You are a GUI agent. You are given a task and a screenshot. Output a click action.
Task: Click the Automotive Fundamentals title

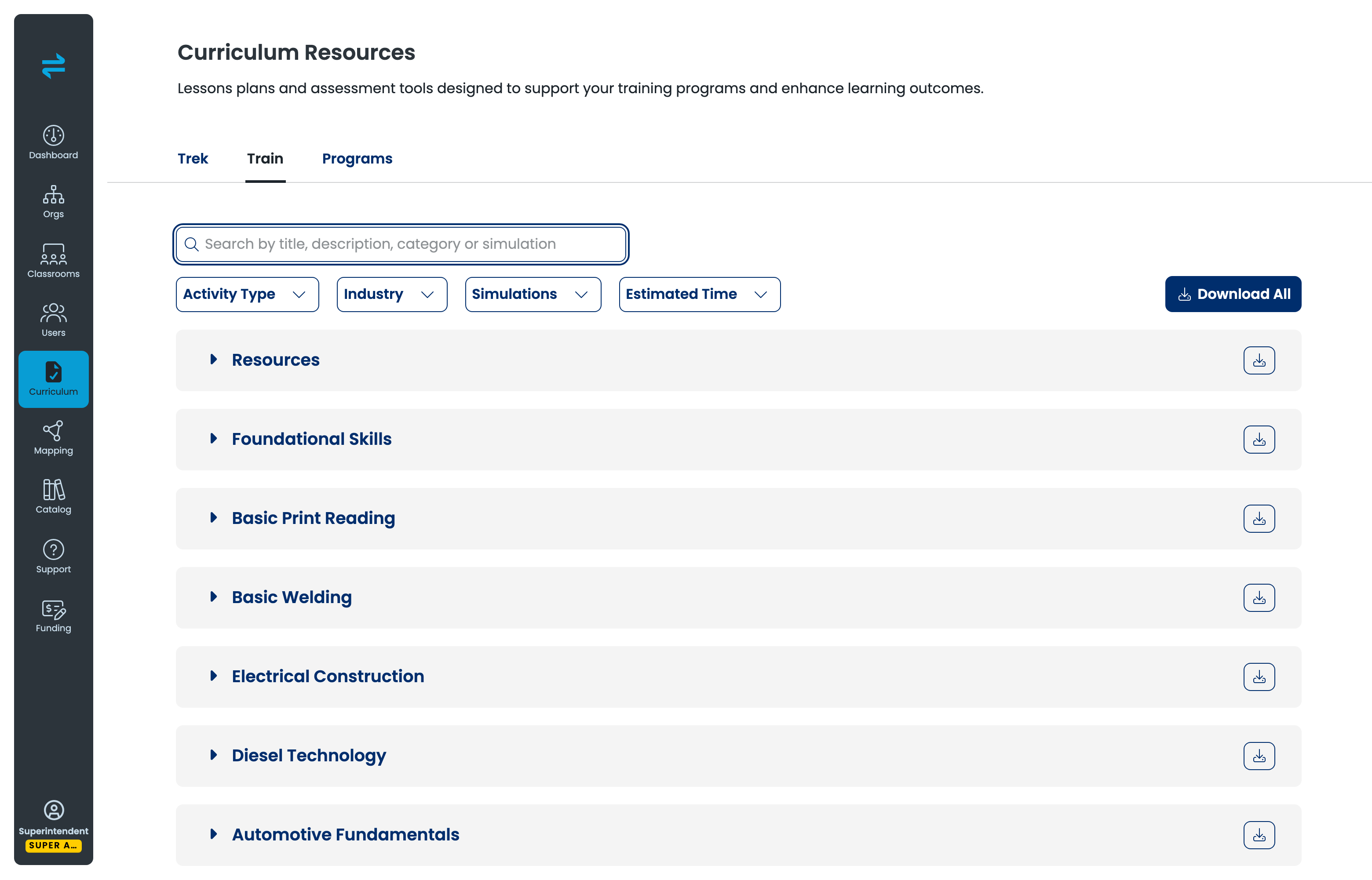click(x=345, y=835)
